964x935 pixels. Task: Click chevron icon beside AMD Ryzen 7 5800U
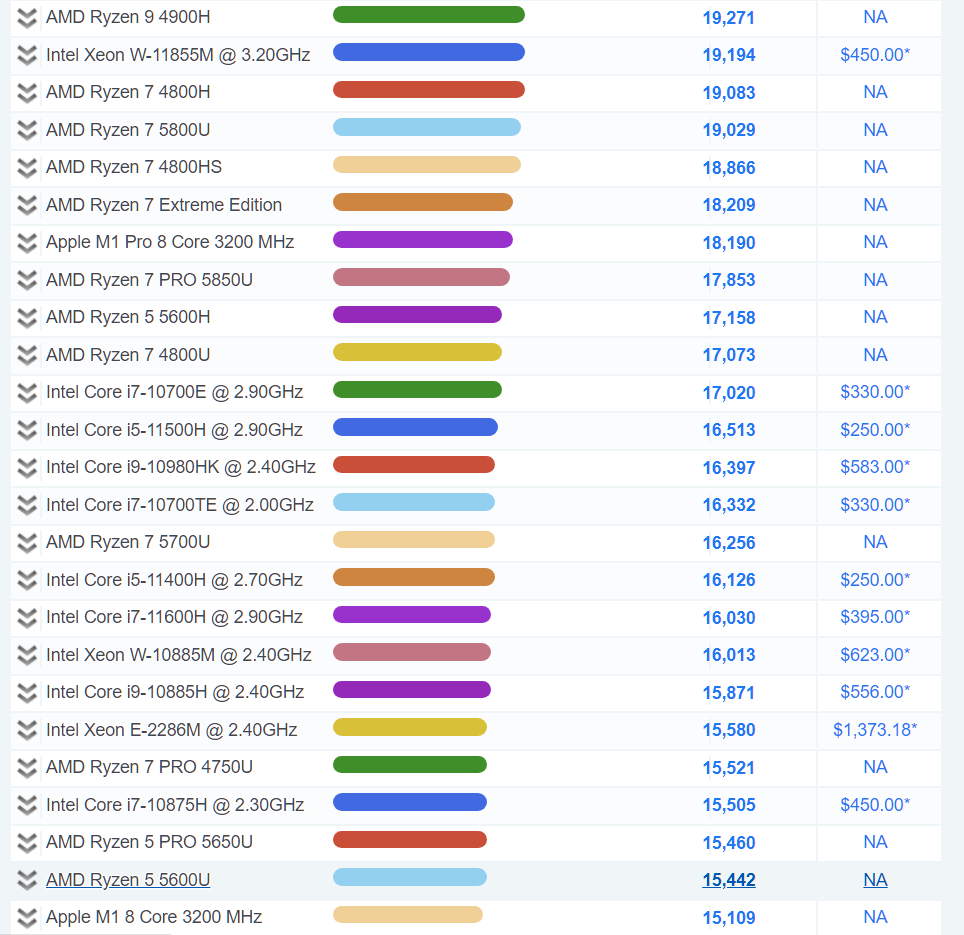pos(26,130)
